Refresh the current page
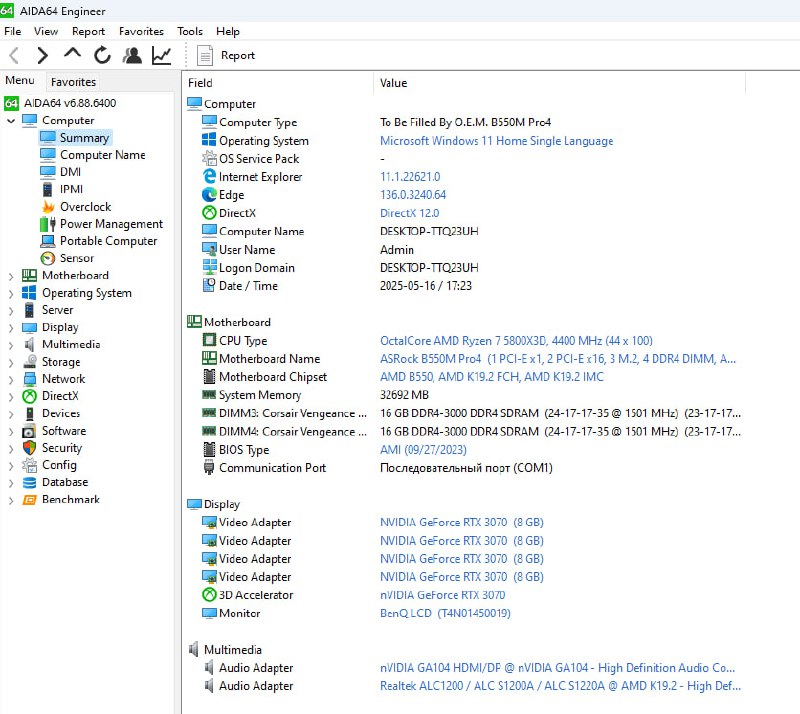 (x=102, y=55)
